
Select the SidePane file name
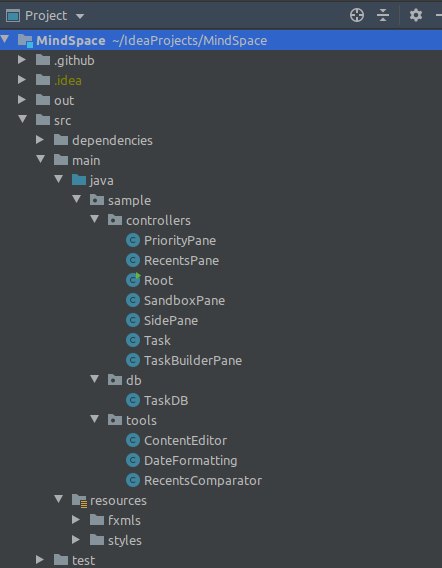click(x=171, y=320)
